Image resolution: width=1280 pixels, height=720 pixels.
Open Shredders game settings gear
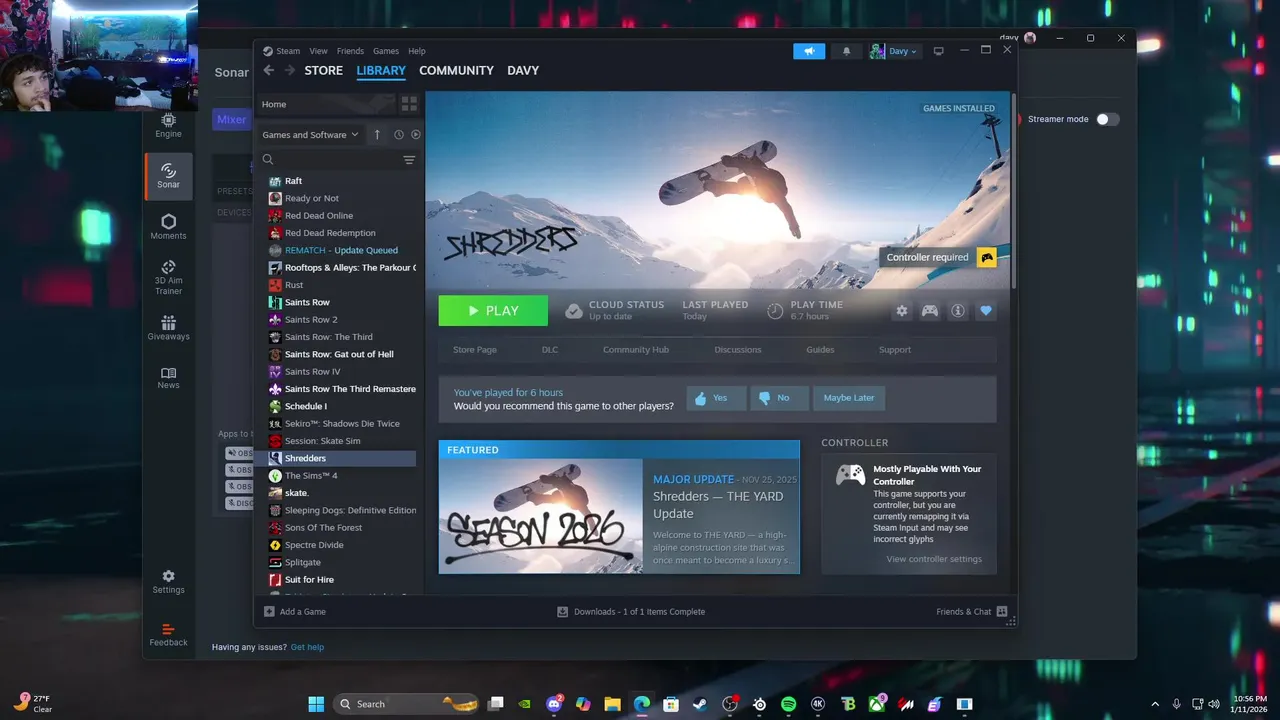(902, 311)
